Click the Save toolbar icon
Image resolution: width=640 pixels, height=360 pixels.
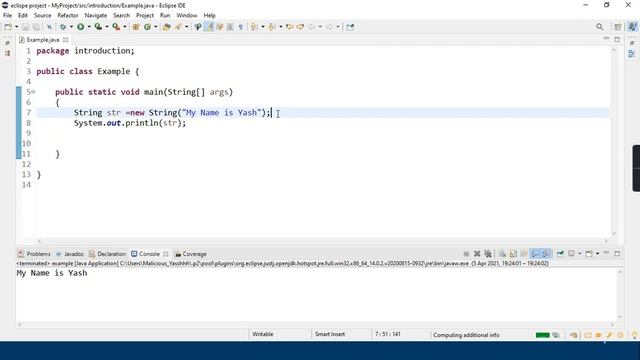25,27
